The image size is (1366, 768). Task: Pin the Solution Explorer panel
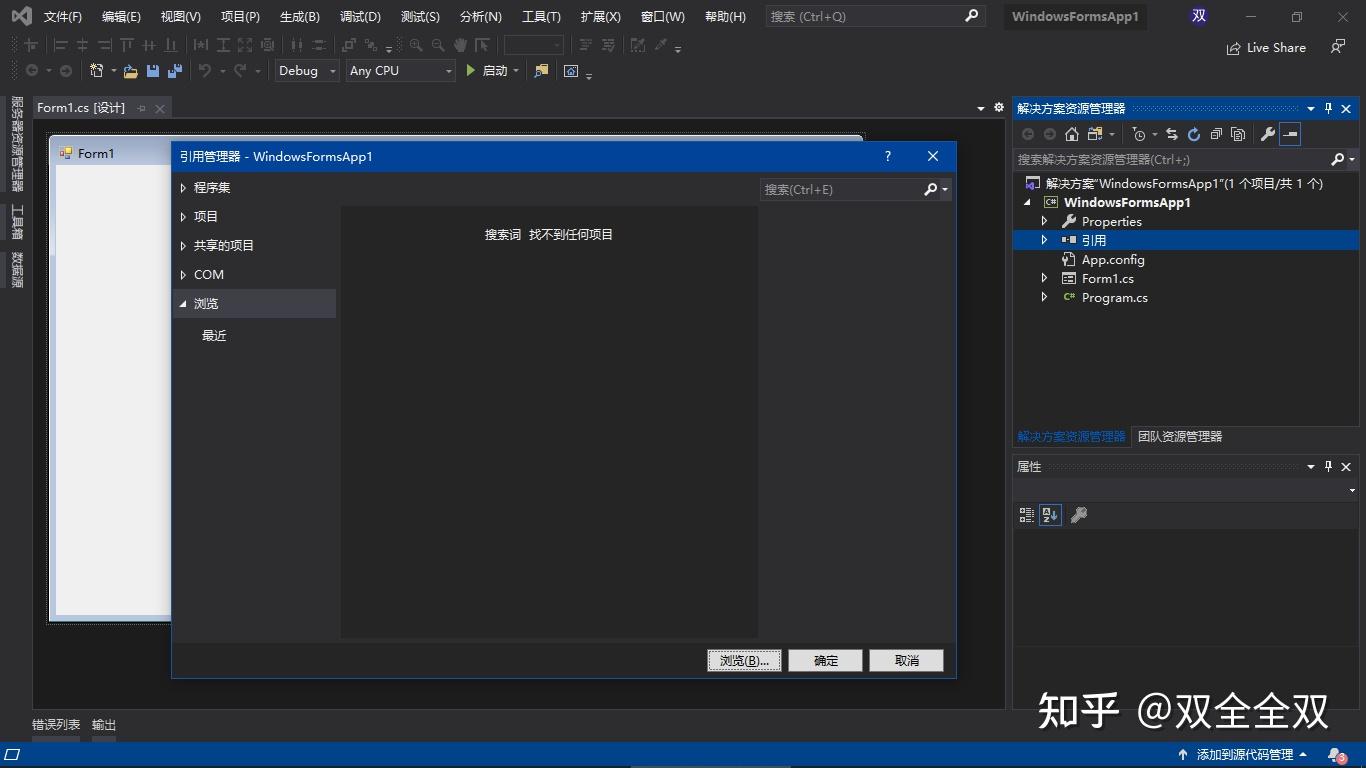pyautogui.click(x=1328, y=108)
